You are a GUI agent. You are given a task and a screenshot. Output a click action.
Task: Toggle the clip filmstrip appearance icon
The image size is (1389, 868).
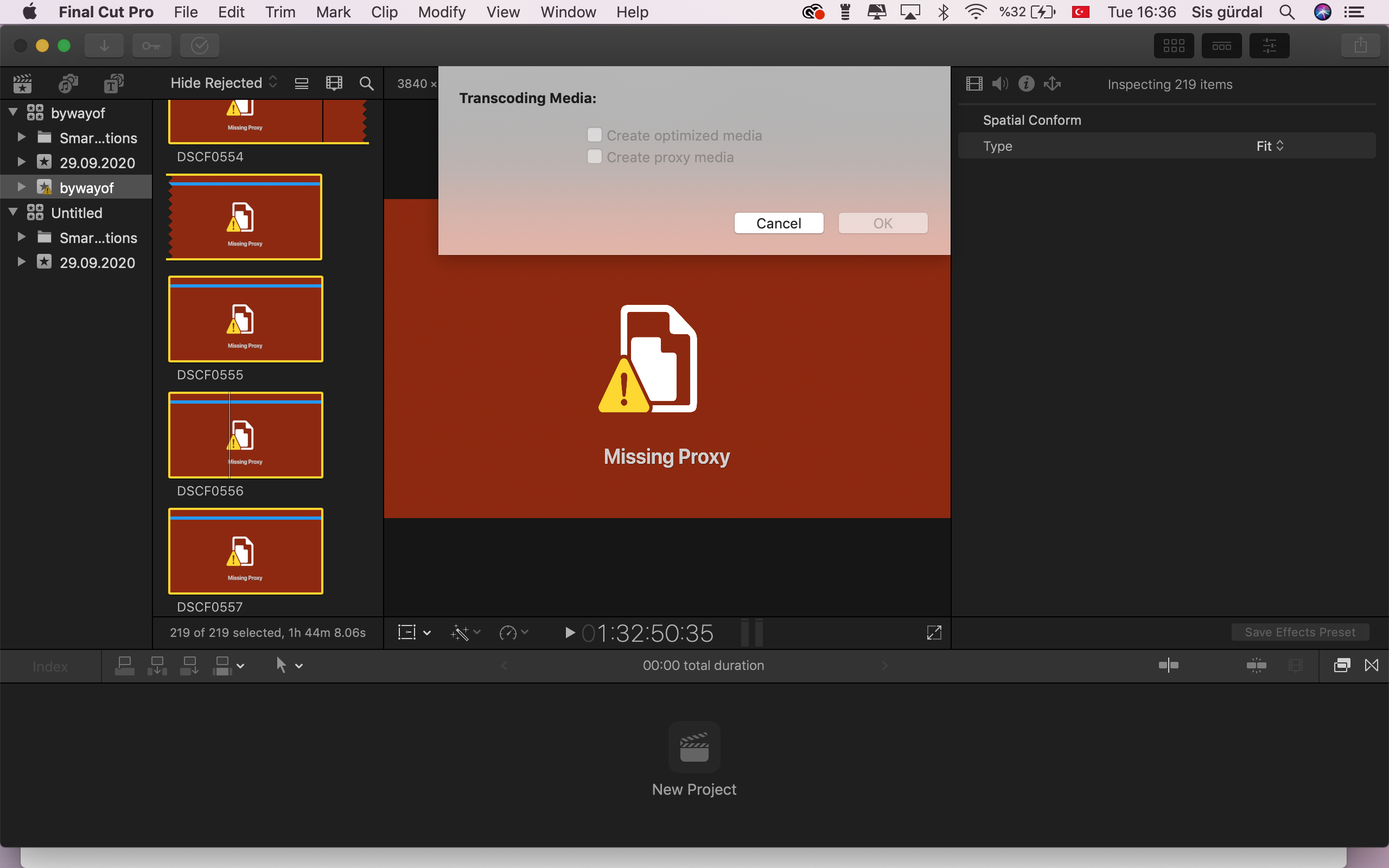[x=334, y=84]
